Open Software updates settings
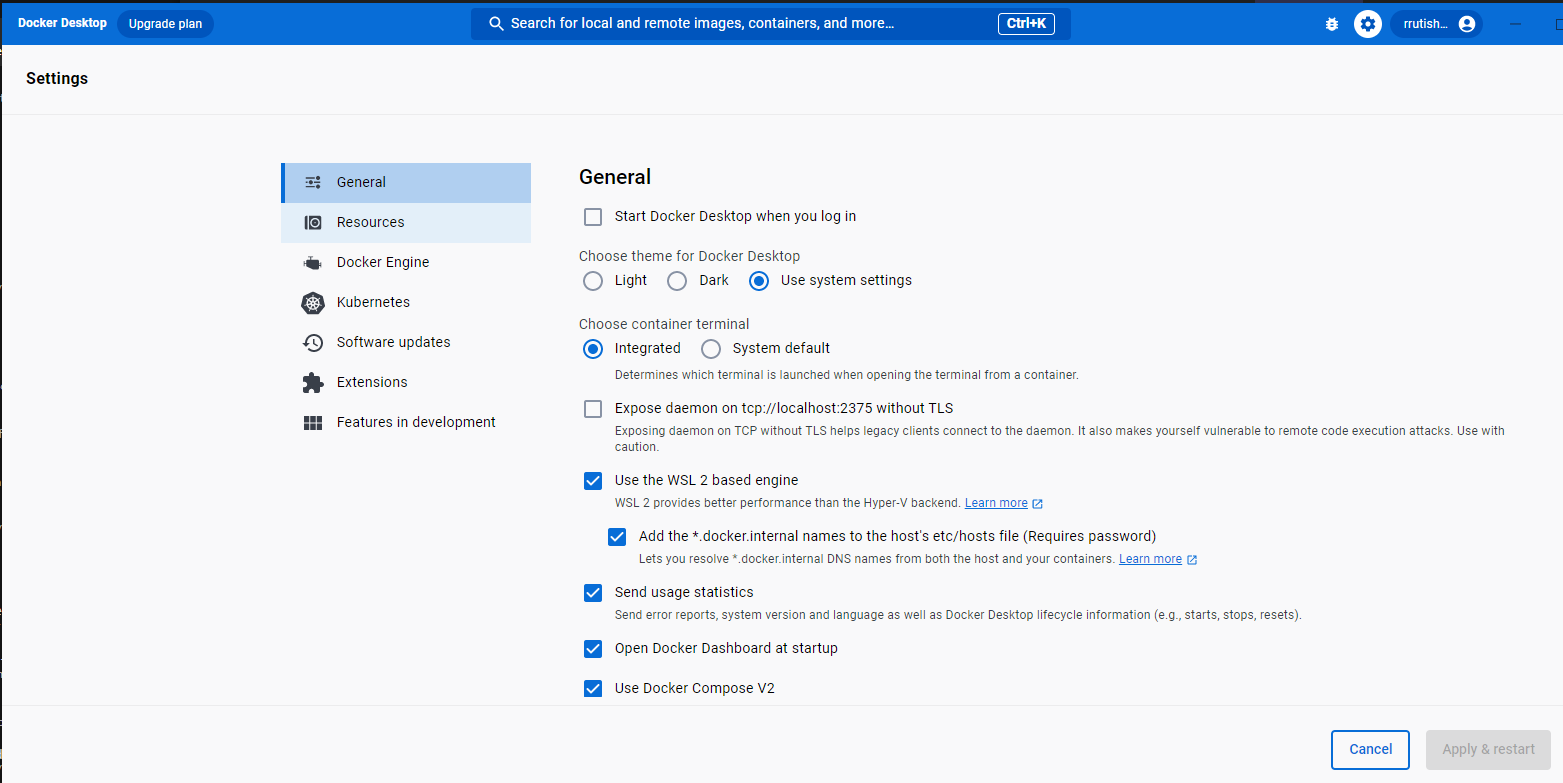This screenshot has height=783, width=1563. (x=392, y=342)
